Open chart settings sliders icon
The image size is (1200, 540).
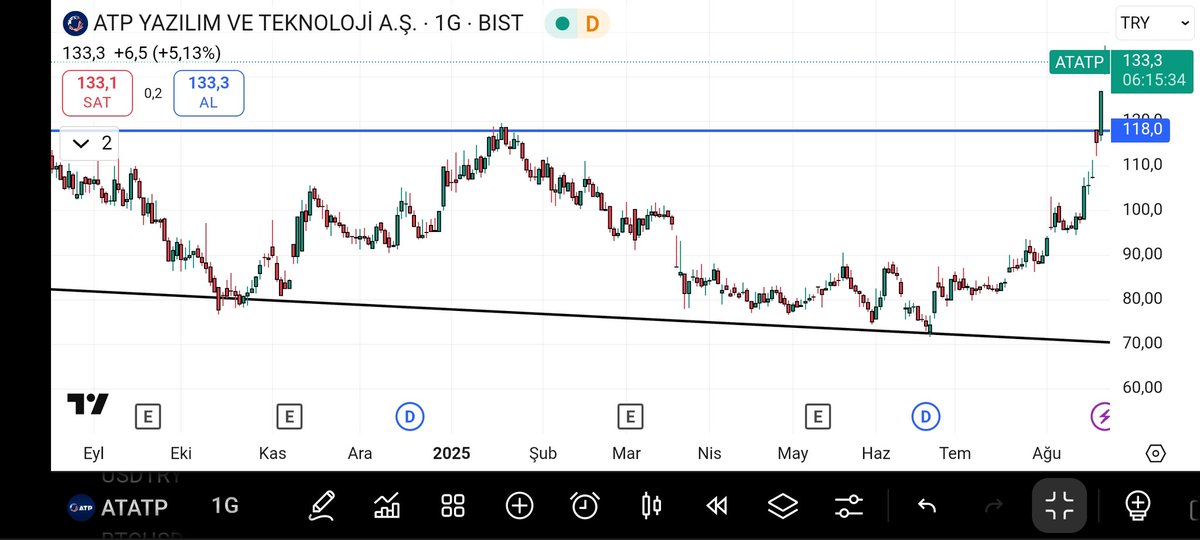click(849, 505)
